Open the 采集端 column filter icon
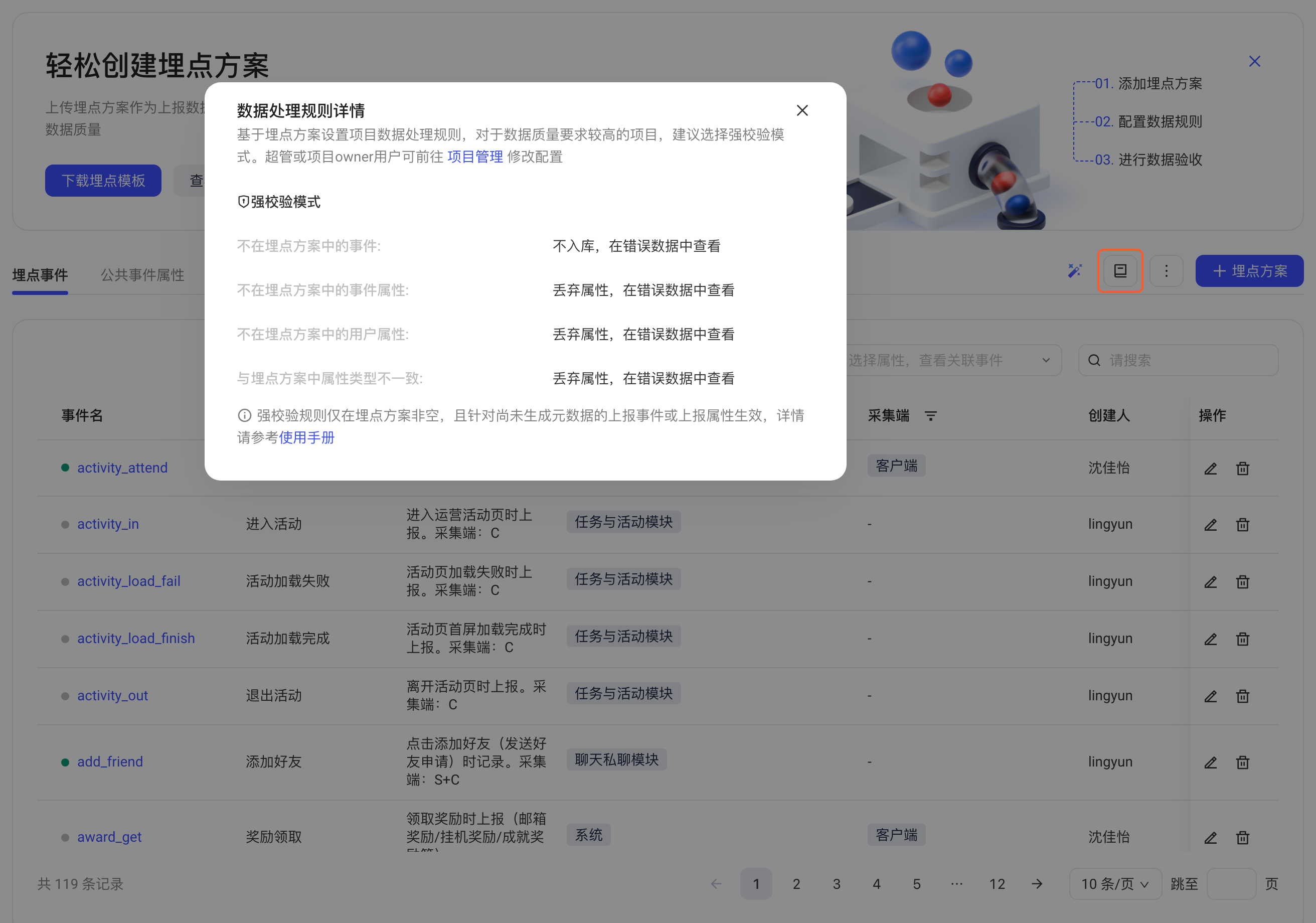Image resolution: width=1316 pixels, height=923 pixels. click(931, 416)
